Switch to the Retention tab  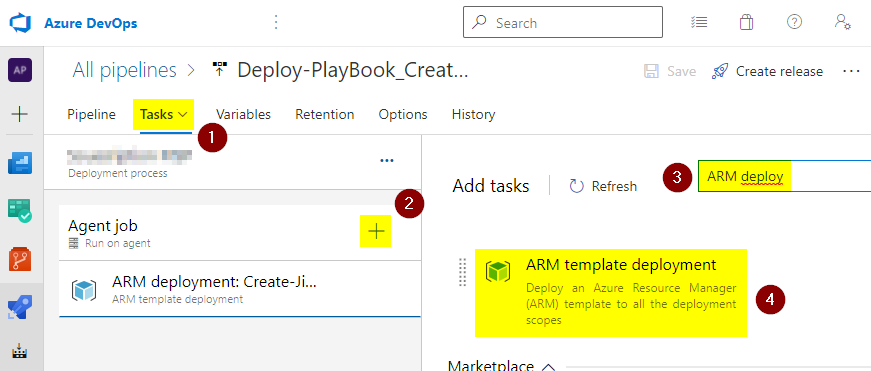pyautogui.click(x=324, y=114)
